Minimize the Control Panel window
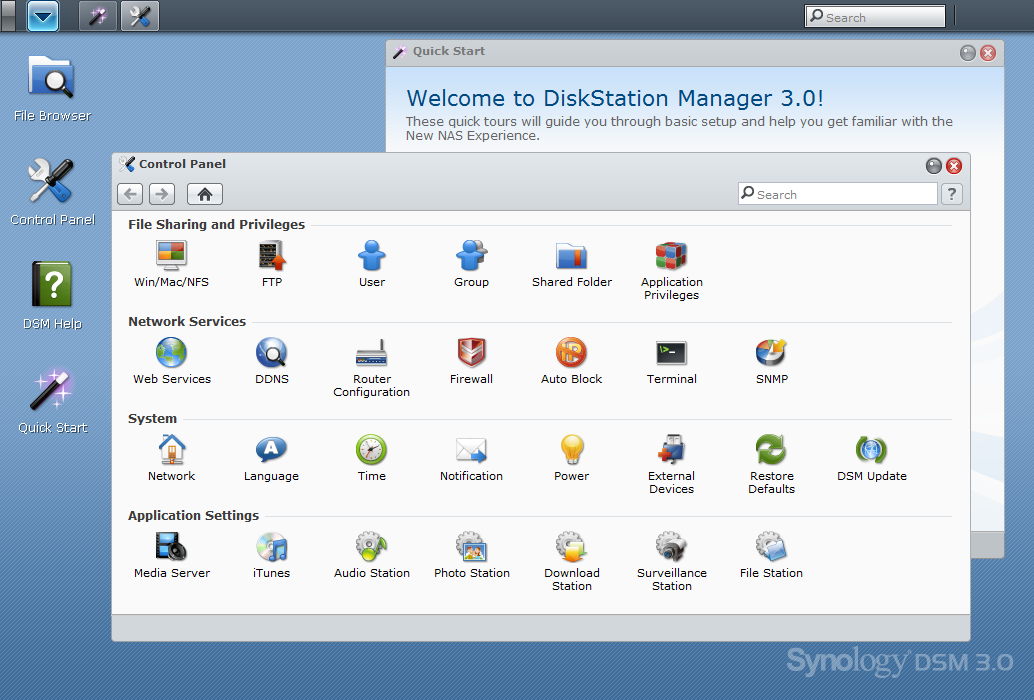Viewport: 1034px width, 700px height. coord(933,165)
